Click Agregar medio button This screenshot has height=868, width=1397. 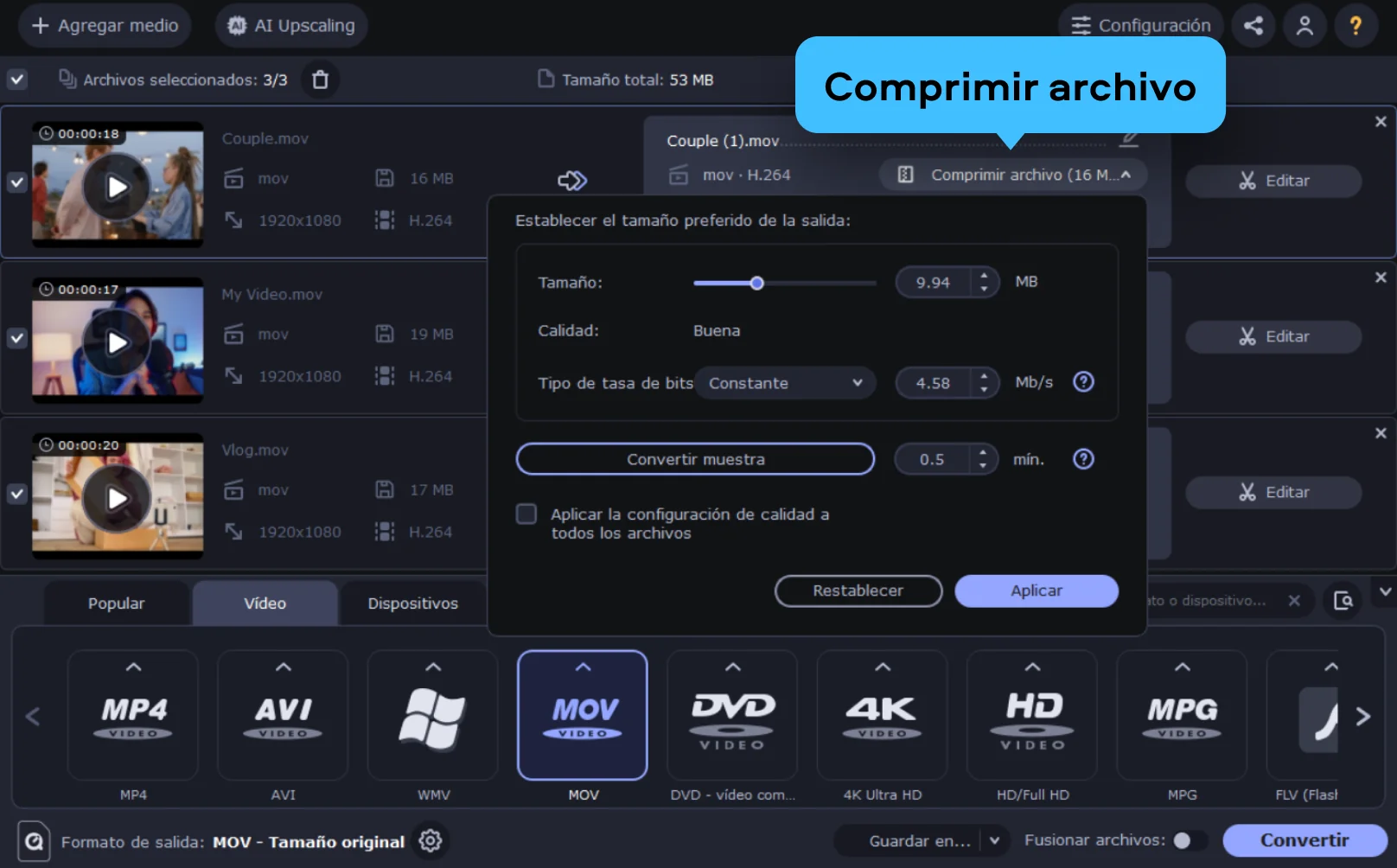coord(105,26)
